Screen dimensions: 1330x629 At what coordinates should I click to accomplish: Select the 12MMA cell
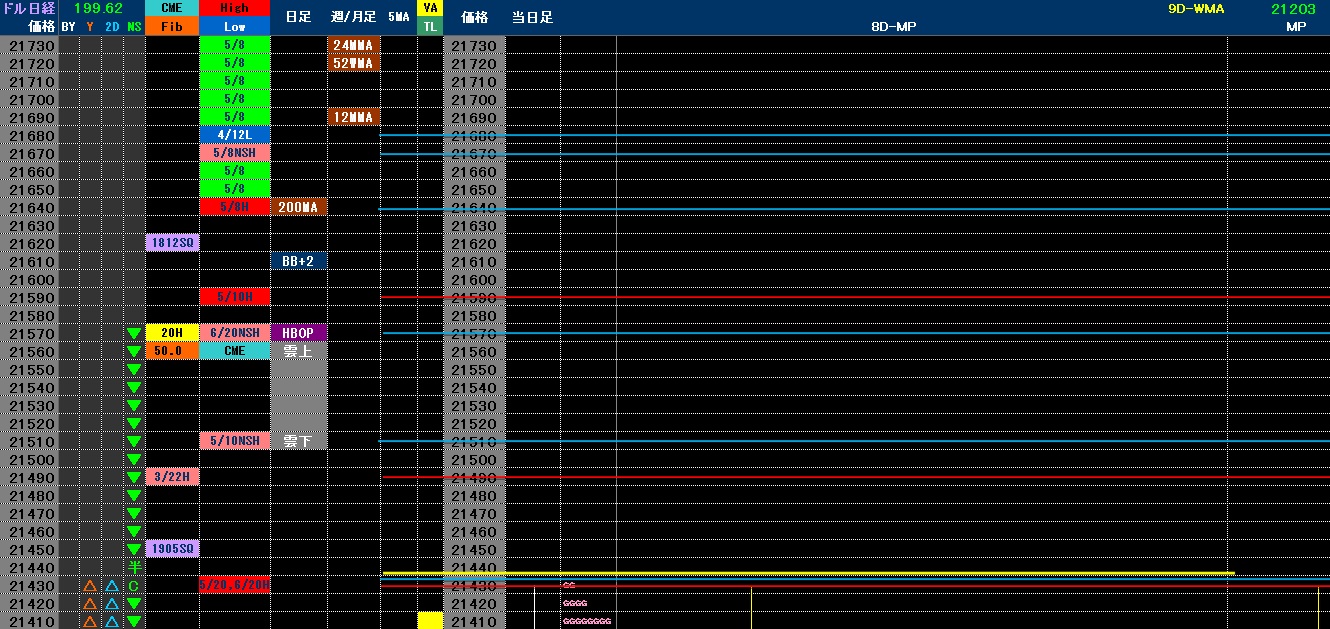point(353,117)
